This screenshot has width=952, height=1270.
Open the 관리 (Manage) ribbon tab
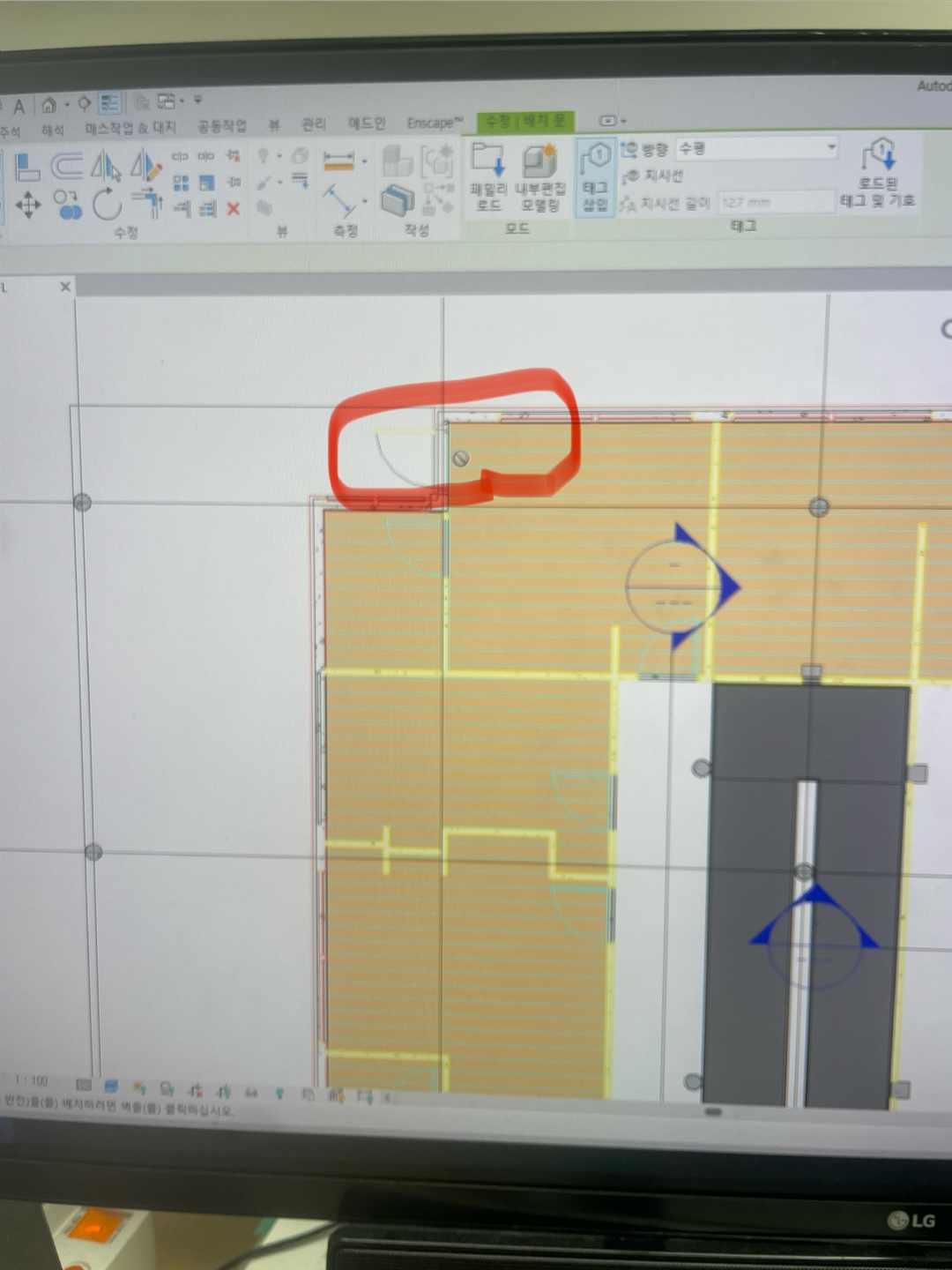314,124
